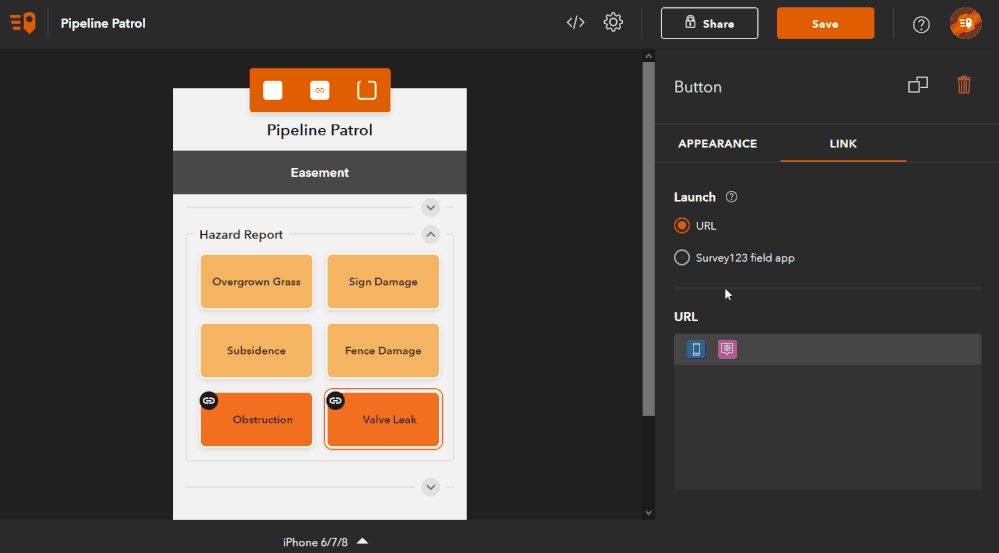Image resolution: width=999 pixels, height=553 pixels.
Task: Select the Sign Damage button
Action: point(383,282)
